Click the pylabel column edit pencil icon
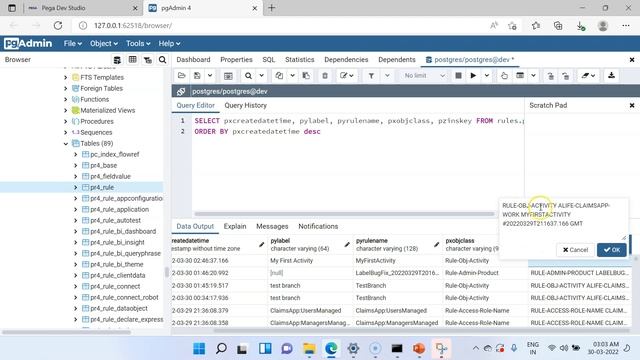This screenshot has width=640, height=360. 347,244
